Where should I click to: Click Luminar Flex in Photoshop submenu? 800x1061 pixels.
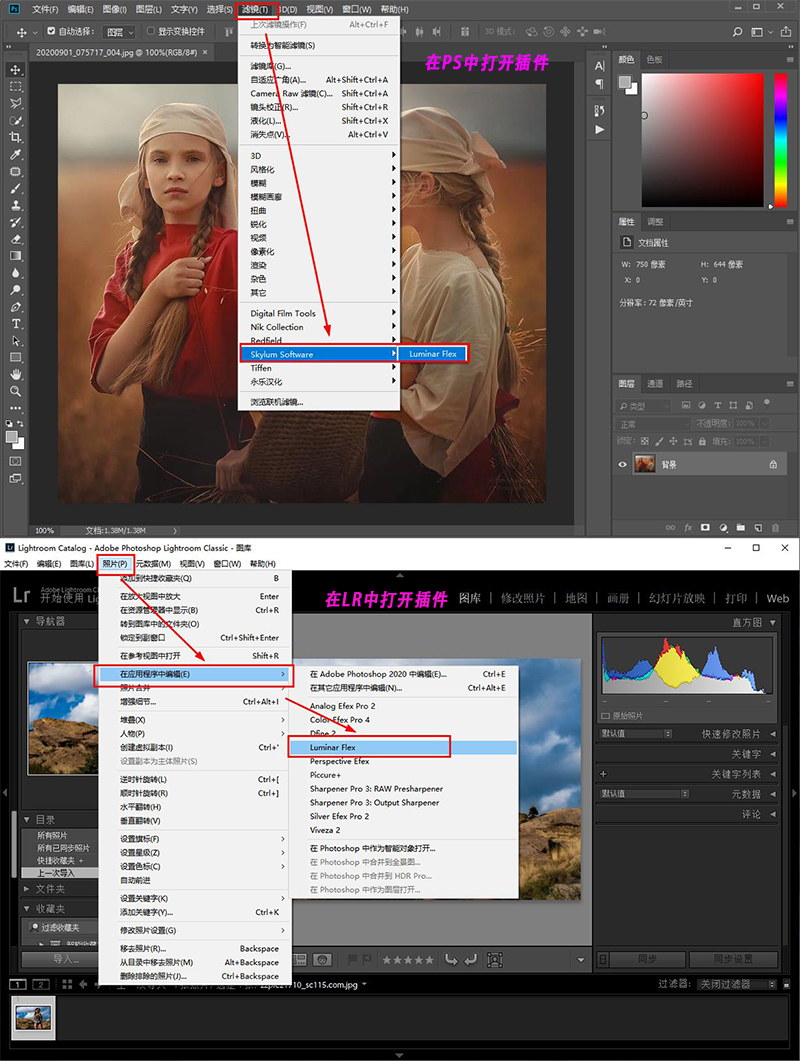432,354
